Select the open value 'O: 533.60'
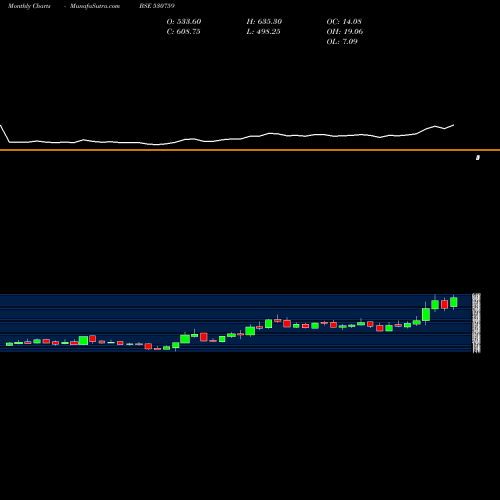This screenshot has height=500, width=500. tap(184, 22)
